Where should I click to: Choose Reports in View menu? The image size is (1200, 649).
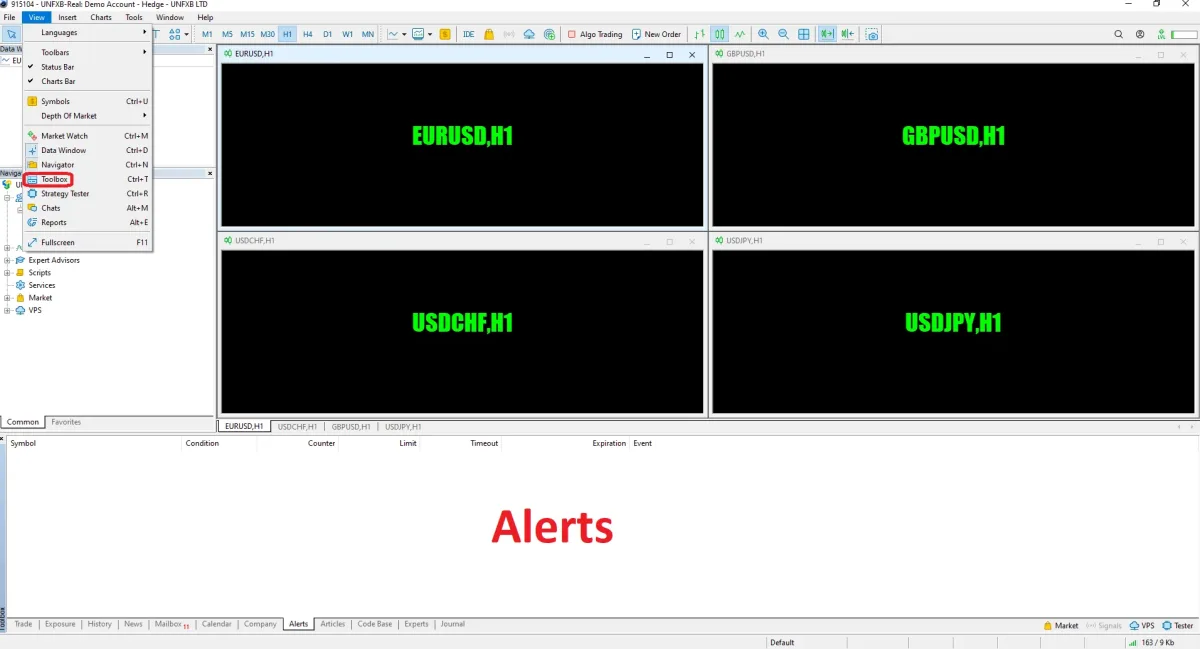pyautogui.click(x=88, y=223)
